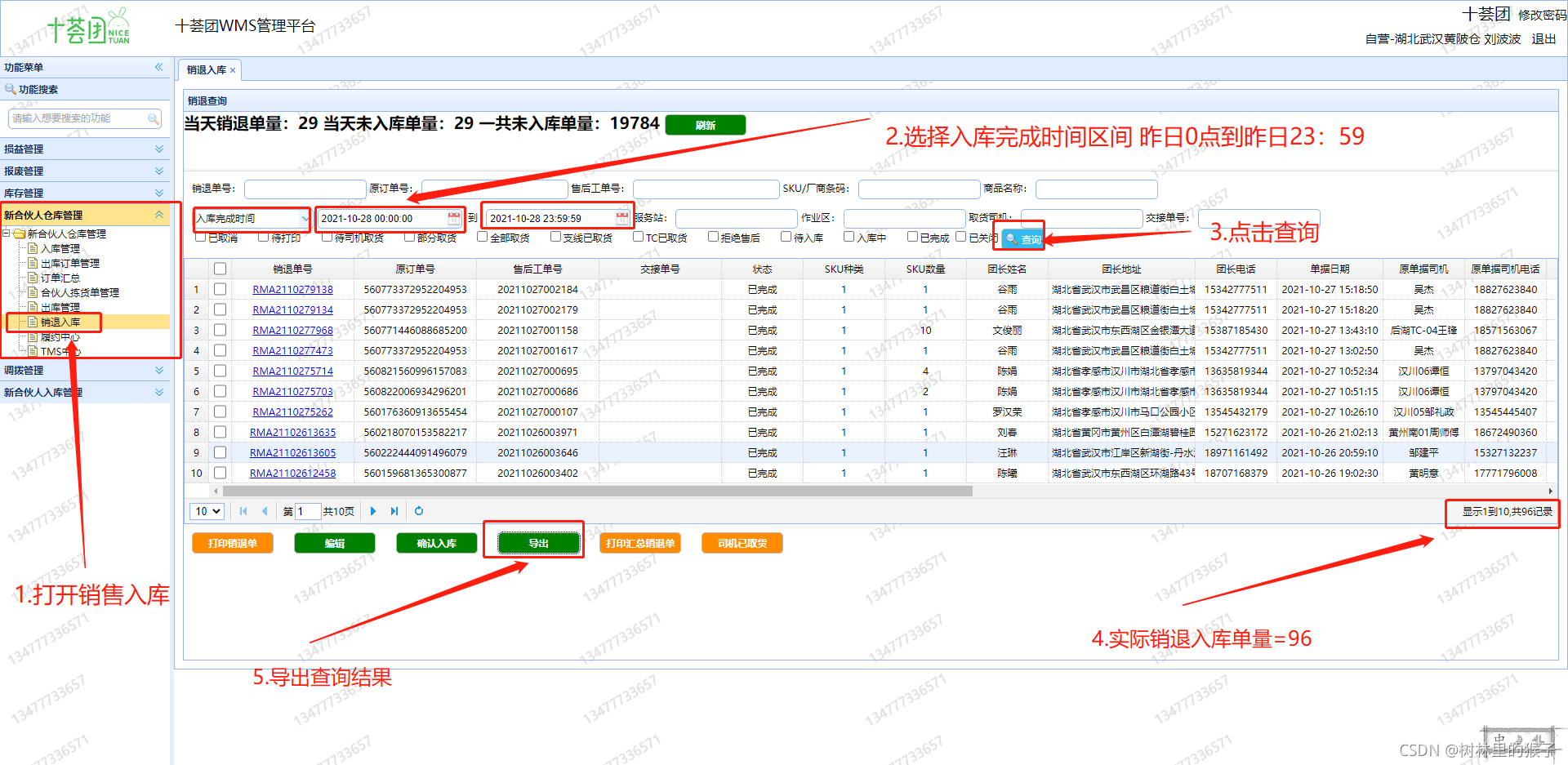Tick the 已完成 status checkbox

pos(912,237)
